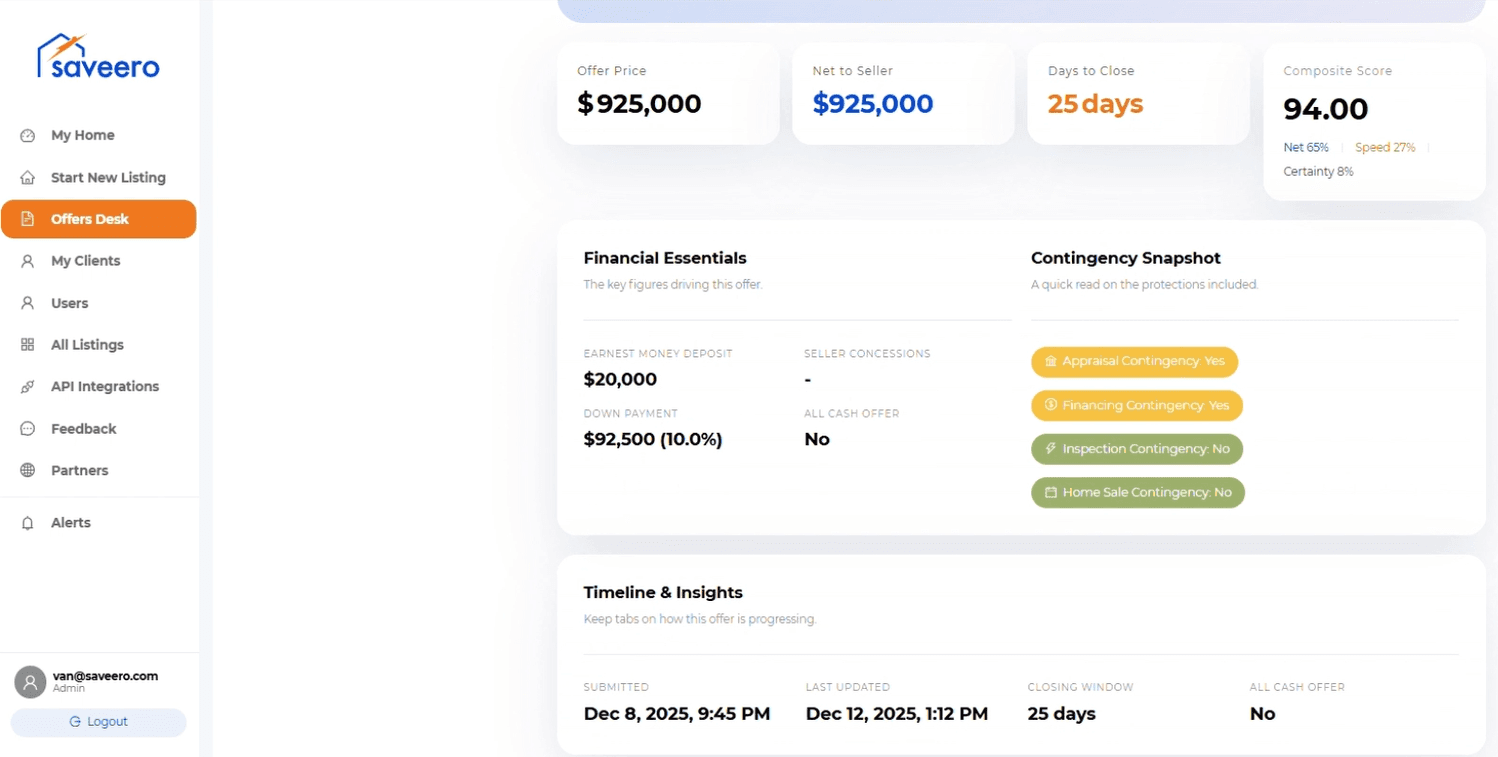Screen dimensions: 1498x757
Task: Toggle the Financing Contingency badge
Action: click(x=1136, y=406)
